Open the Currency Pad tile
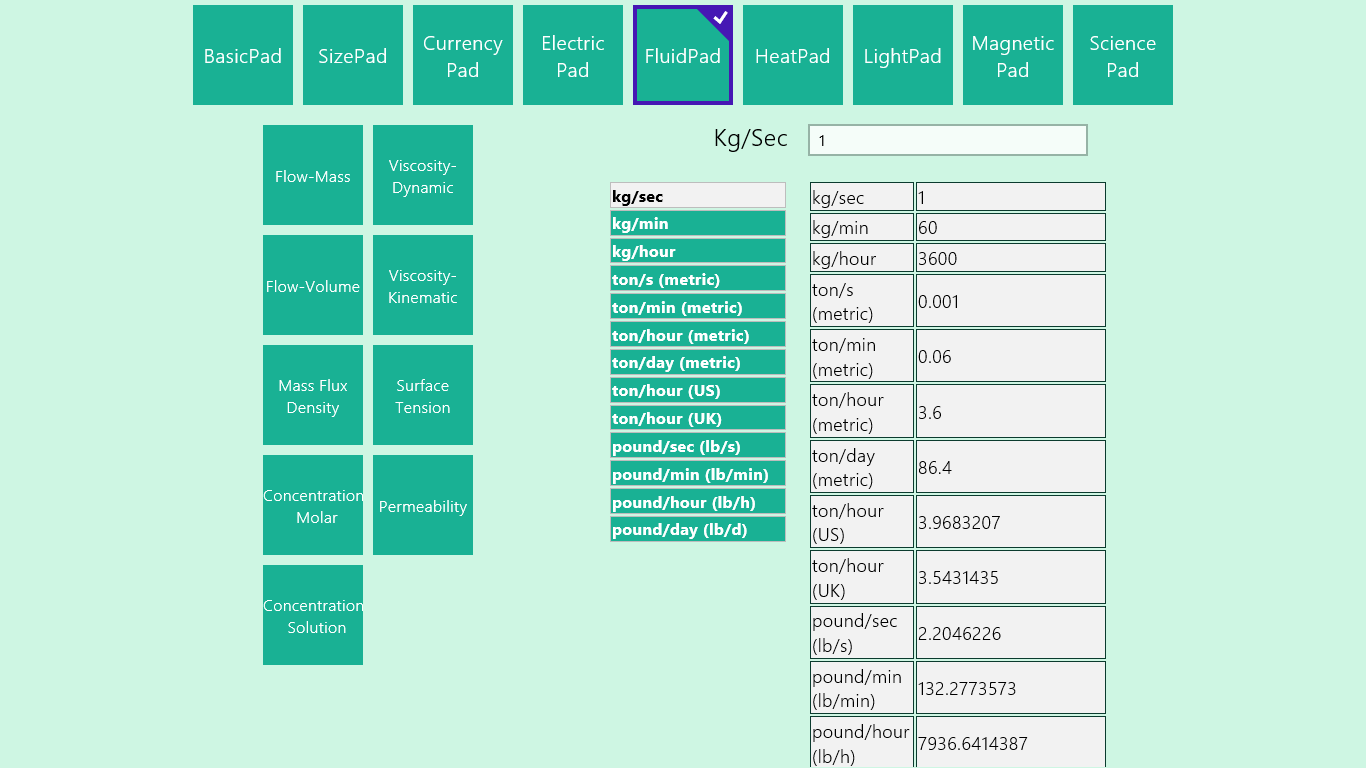Viewport: 1366px width, 768px height. click(463, 55)
